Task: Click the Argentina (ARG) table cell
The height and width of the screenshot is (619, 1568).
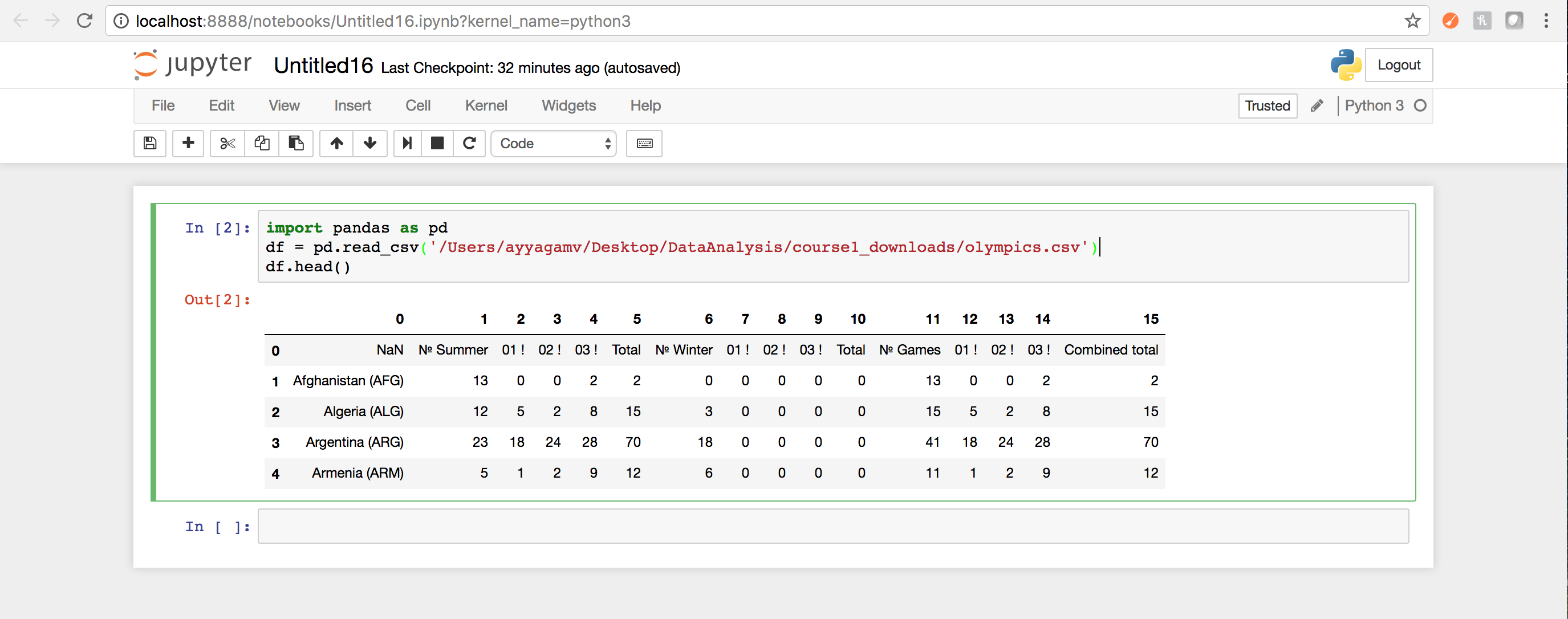Action: 354,442
